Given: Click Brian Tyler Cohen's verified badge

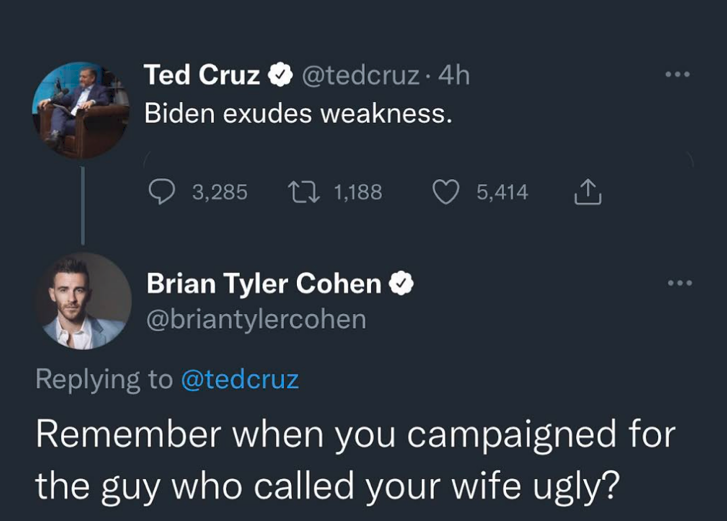Looking at the screenshot, I should tap(401, 284).
